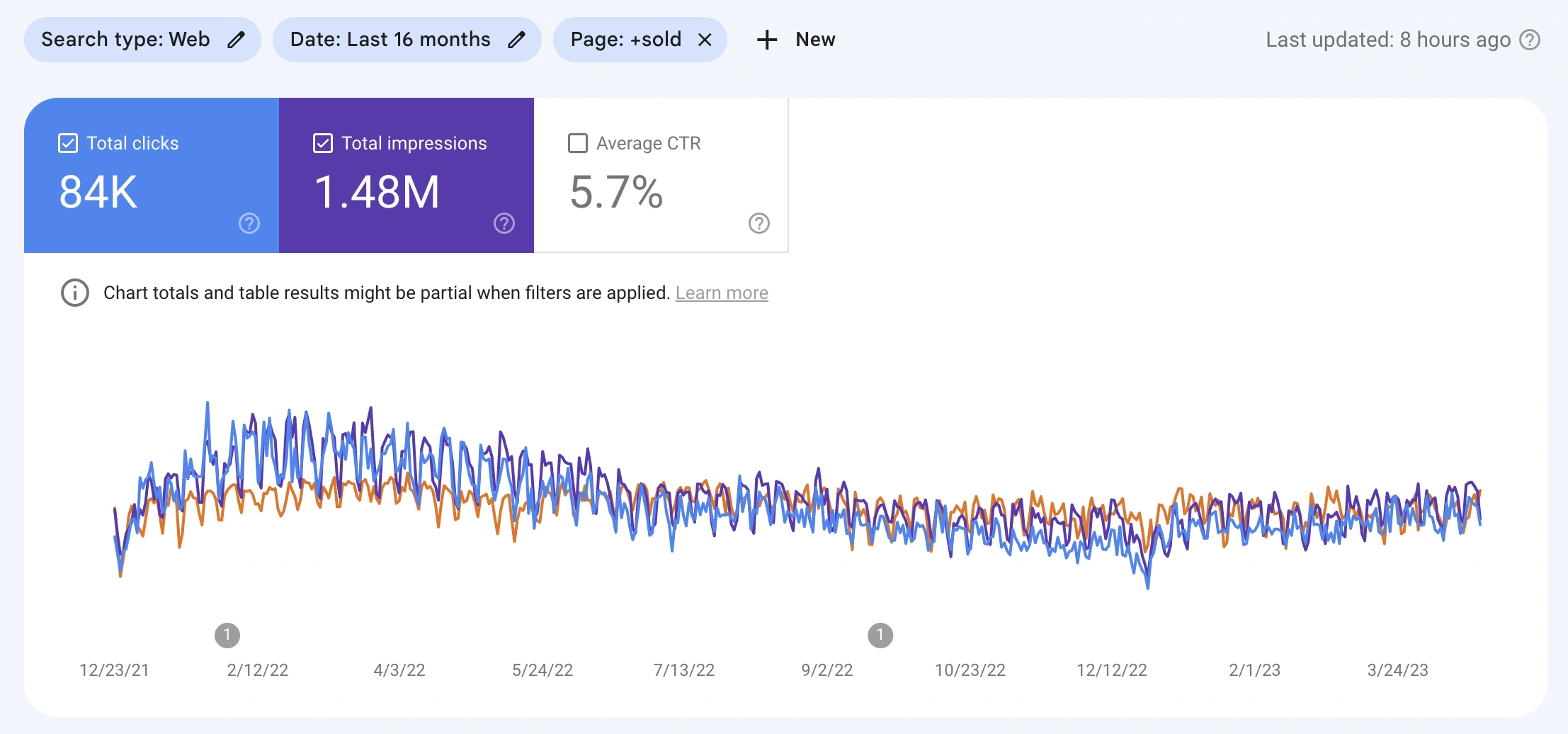This screenshot has height=734, width=1568.
Task: Click the Last updated: 8 hours ago text
Action: [1388, 40]
